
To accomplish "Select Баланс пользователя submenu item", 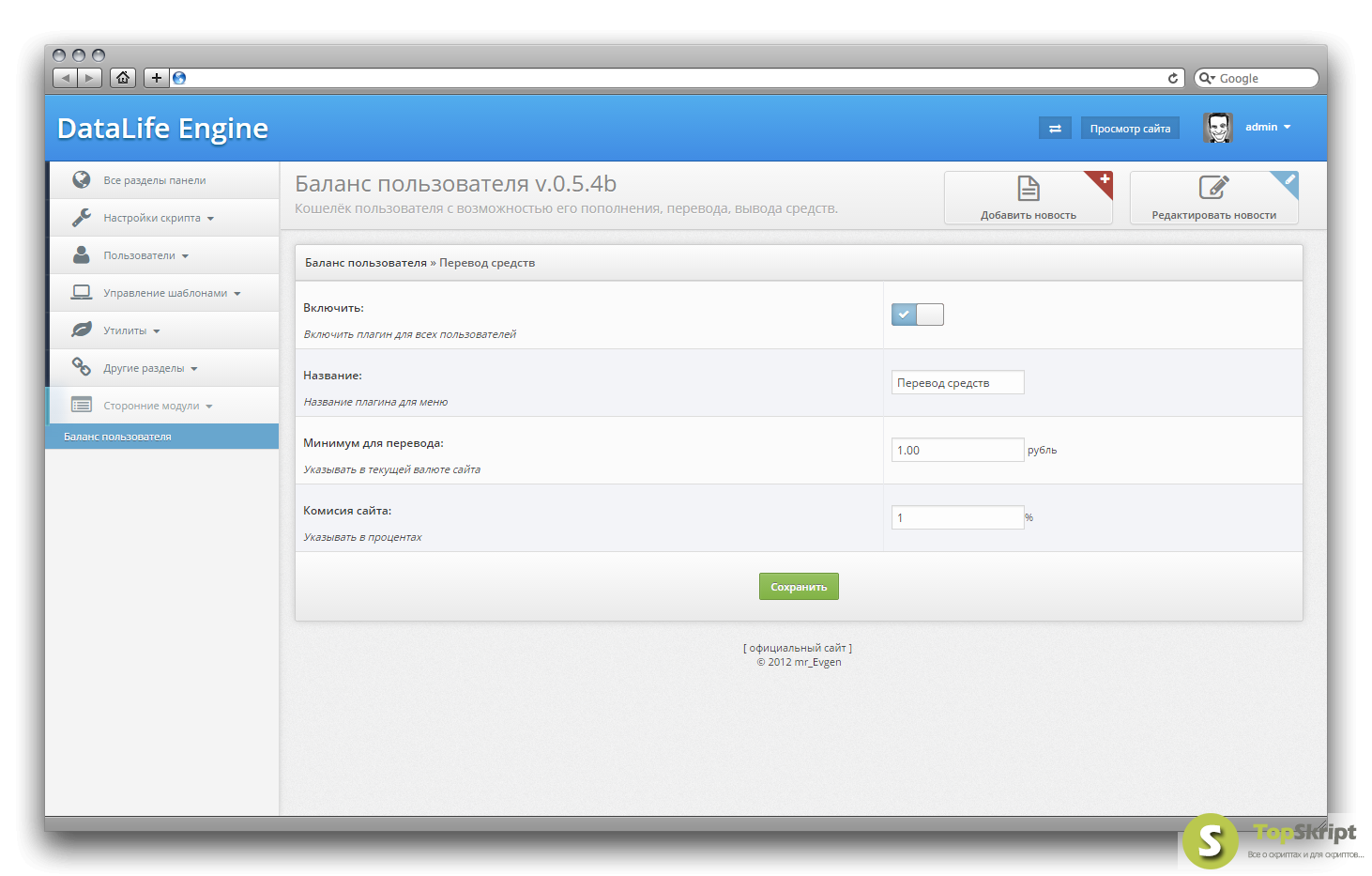I will 162,437.
